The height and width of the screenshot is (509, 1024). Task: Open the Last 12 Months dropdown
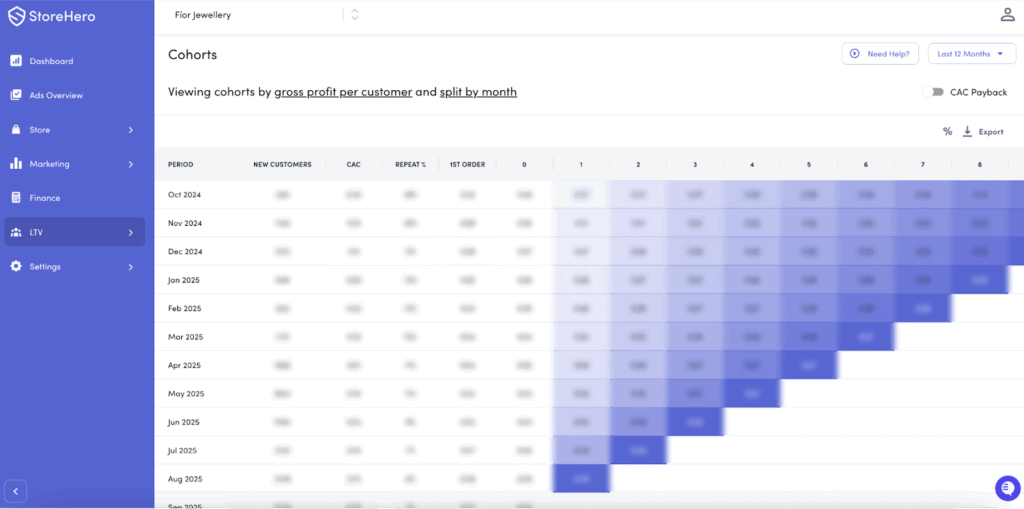click(972, 54)
